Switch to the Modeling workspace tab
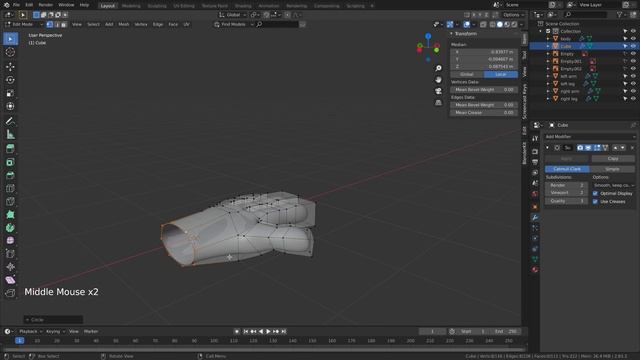Image resolution: width=640 pixels, height=360 pixels. point(131,6)
